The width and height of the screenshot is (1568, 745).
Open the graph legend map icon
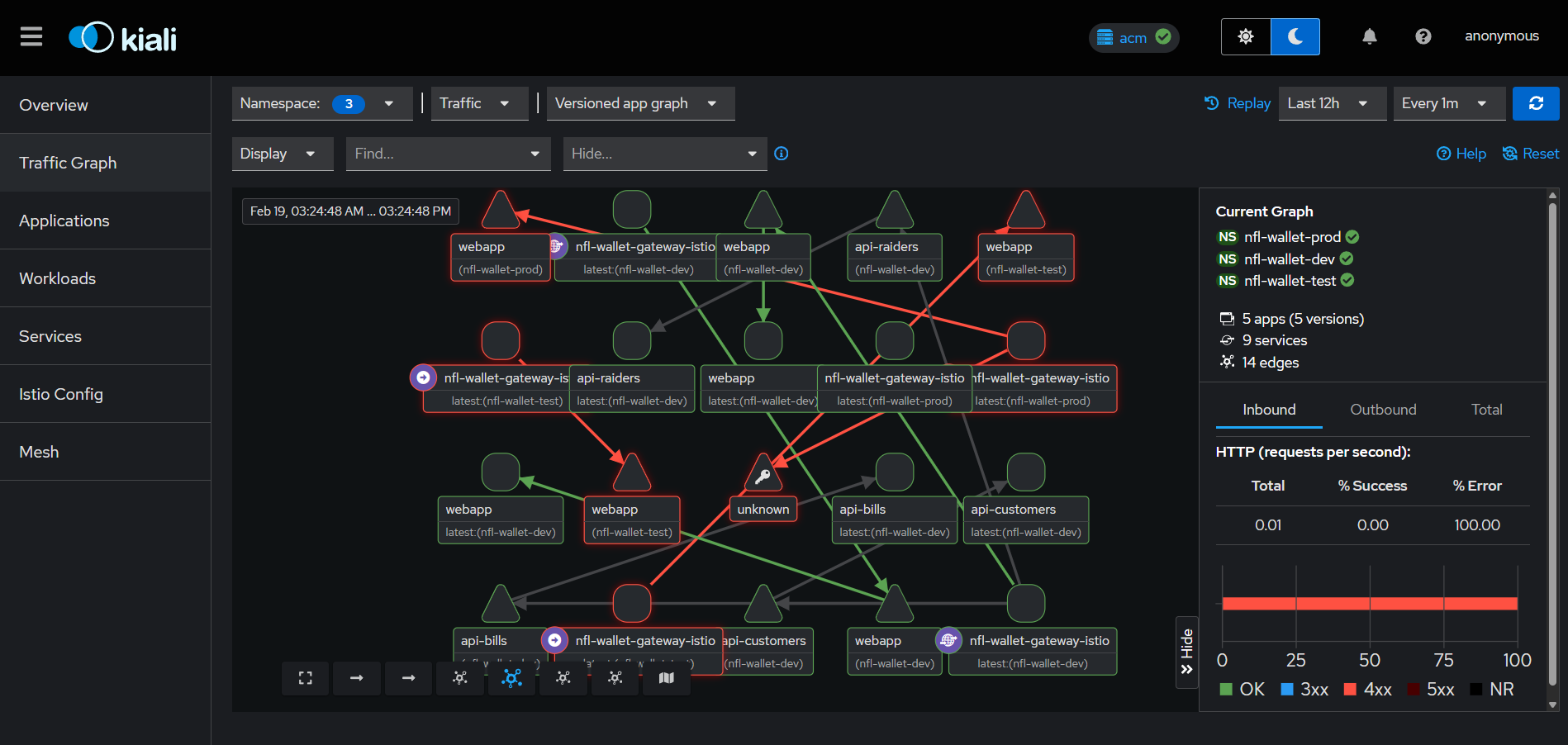667,678
